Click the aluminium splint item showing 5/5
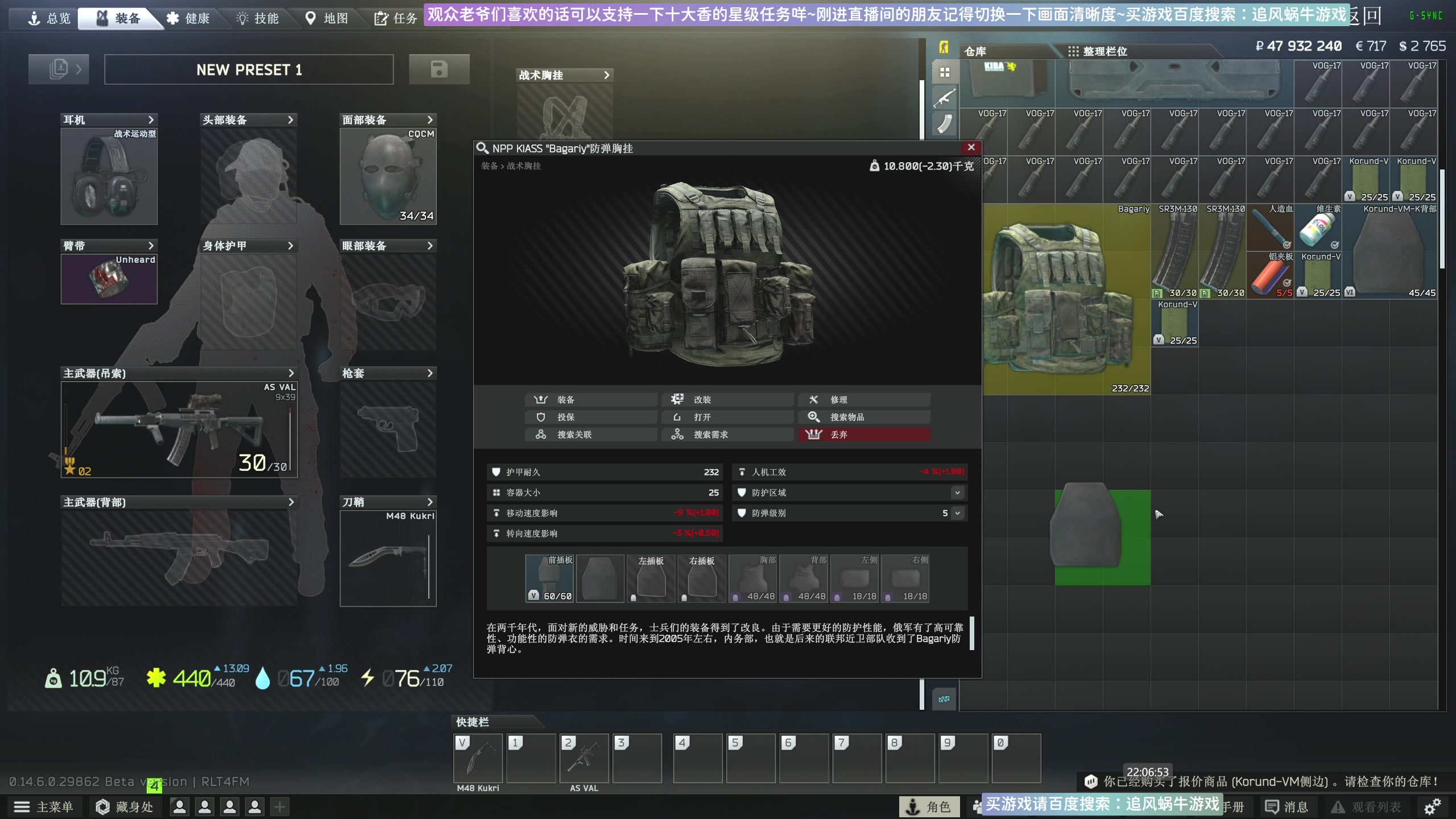 pyautogui.click(x=1271, y=276)
